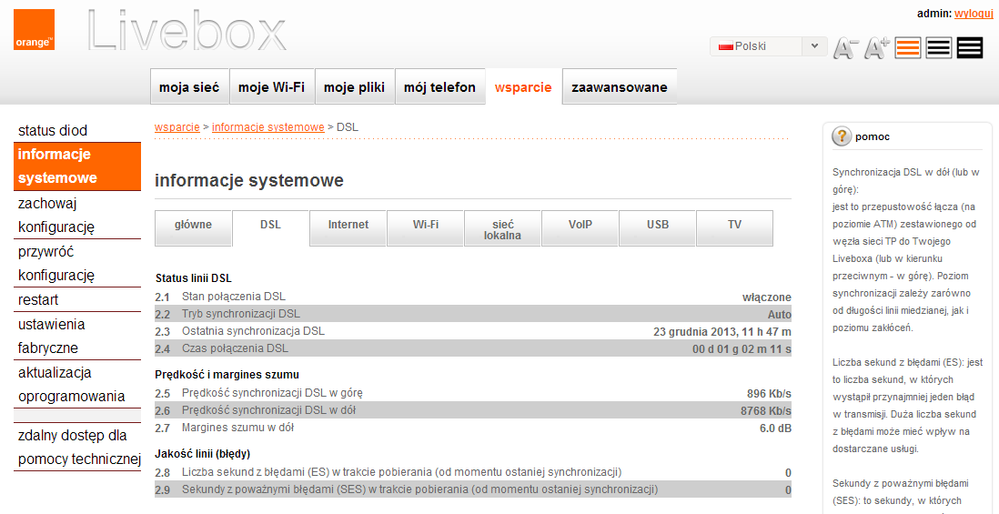Increase font size with A+ icon
Viewport: 999px width, 514px height.
tap(877, 47)
